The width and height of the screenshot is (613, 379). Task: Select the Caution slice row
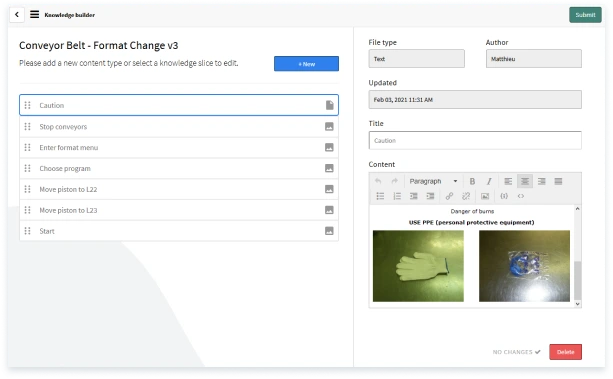pyautogui.click(x=179, y=105)
